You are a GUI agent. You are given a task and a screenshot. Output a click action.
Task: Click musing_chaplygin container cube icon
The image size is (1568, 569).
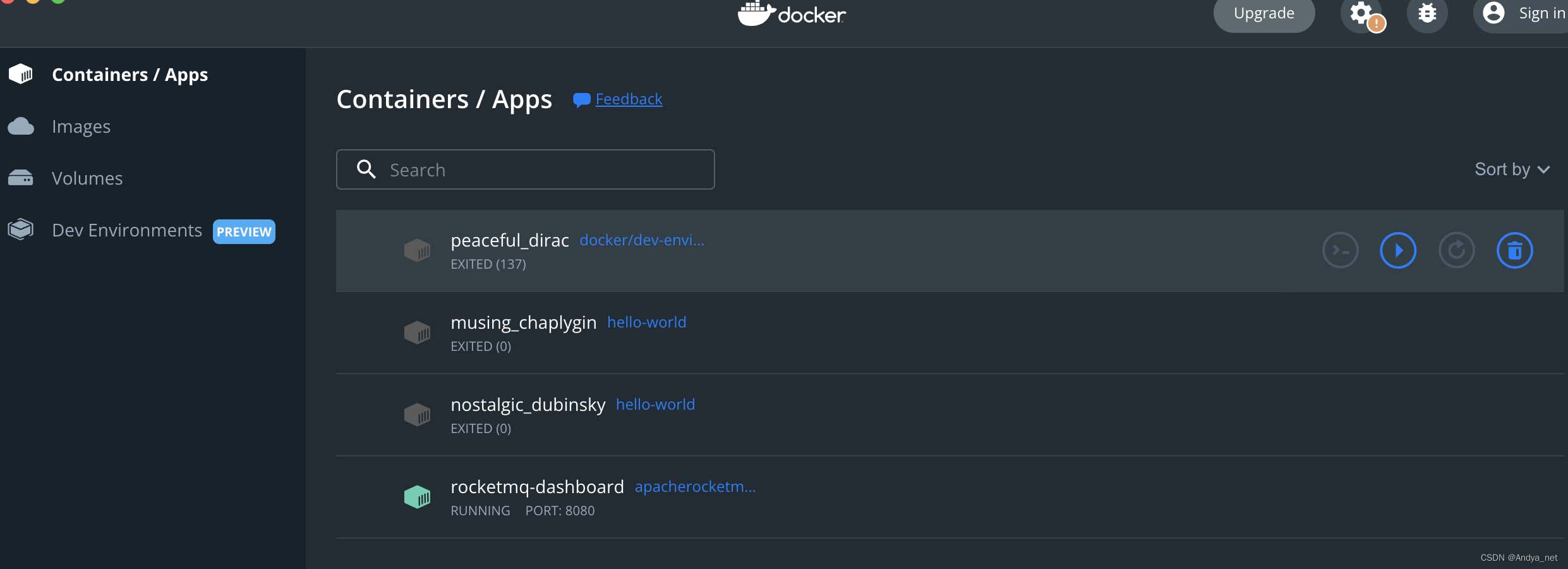coord(417,333)
